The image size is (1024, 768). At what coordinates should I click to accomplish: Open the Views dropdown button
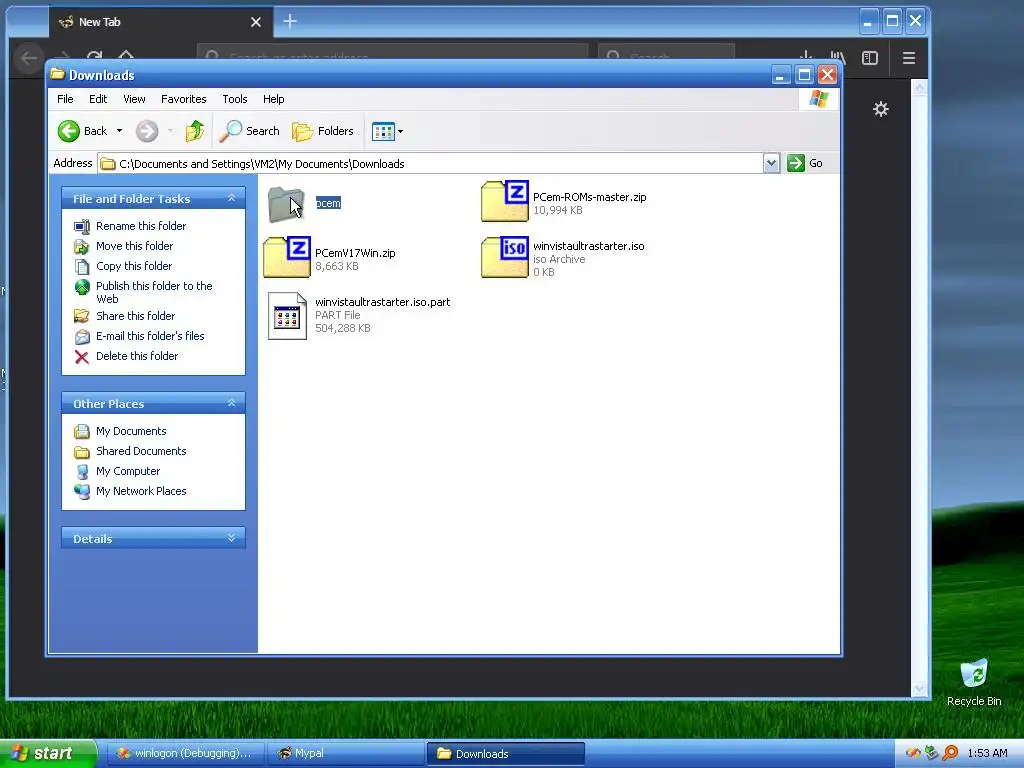point(387,131)
